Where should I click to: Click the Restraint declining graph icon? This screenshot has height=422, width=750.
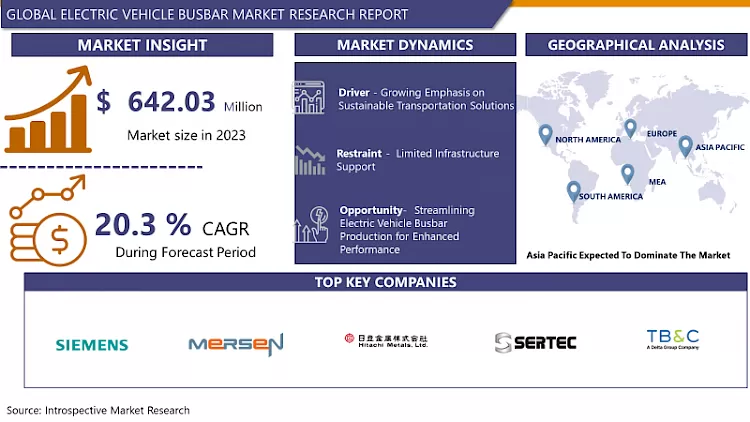click(x=310, y=160)
